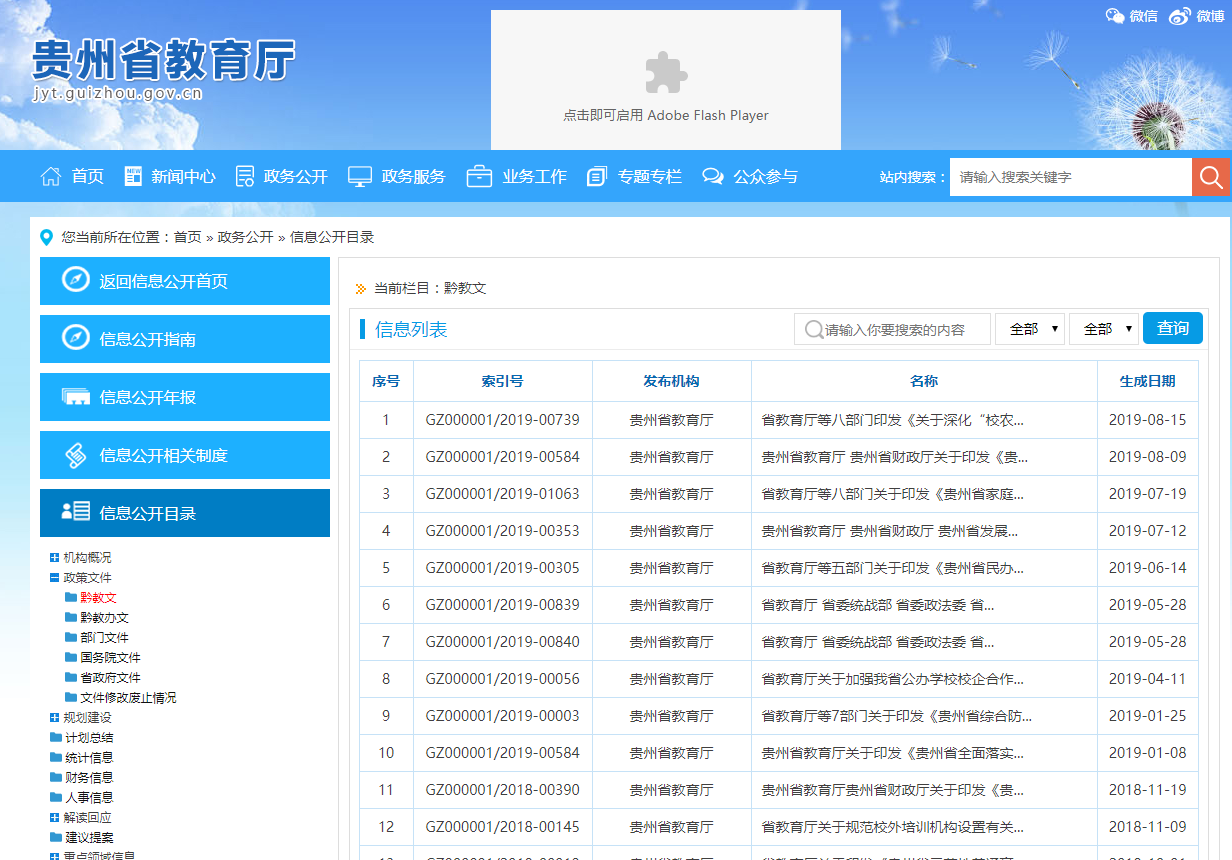Open the first 全部 dropdown filter
The height and width of the screenshot is (860, 1232).
tap(1029, 329)
